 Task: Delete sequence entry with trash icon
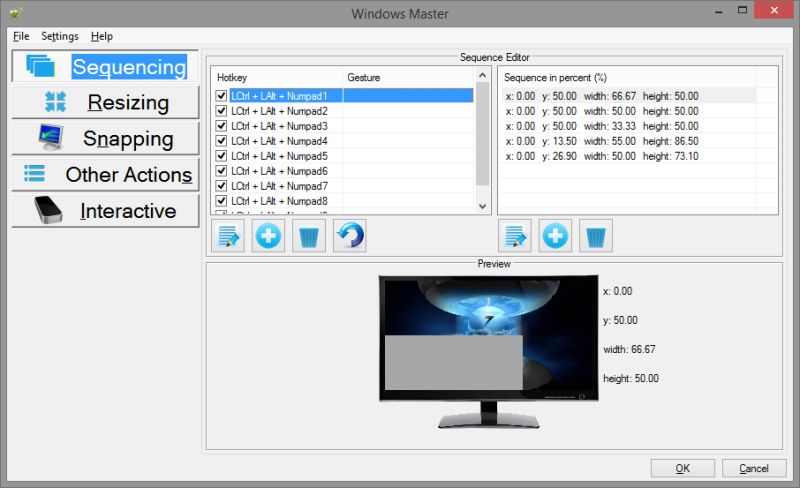pyautogui.click(x=596, y=236)
